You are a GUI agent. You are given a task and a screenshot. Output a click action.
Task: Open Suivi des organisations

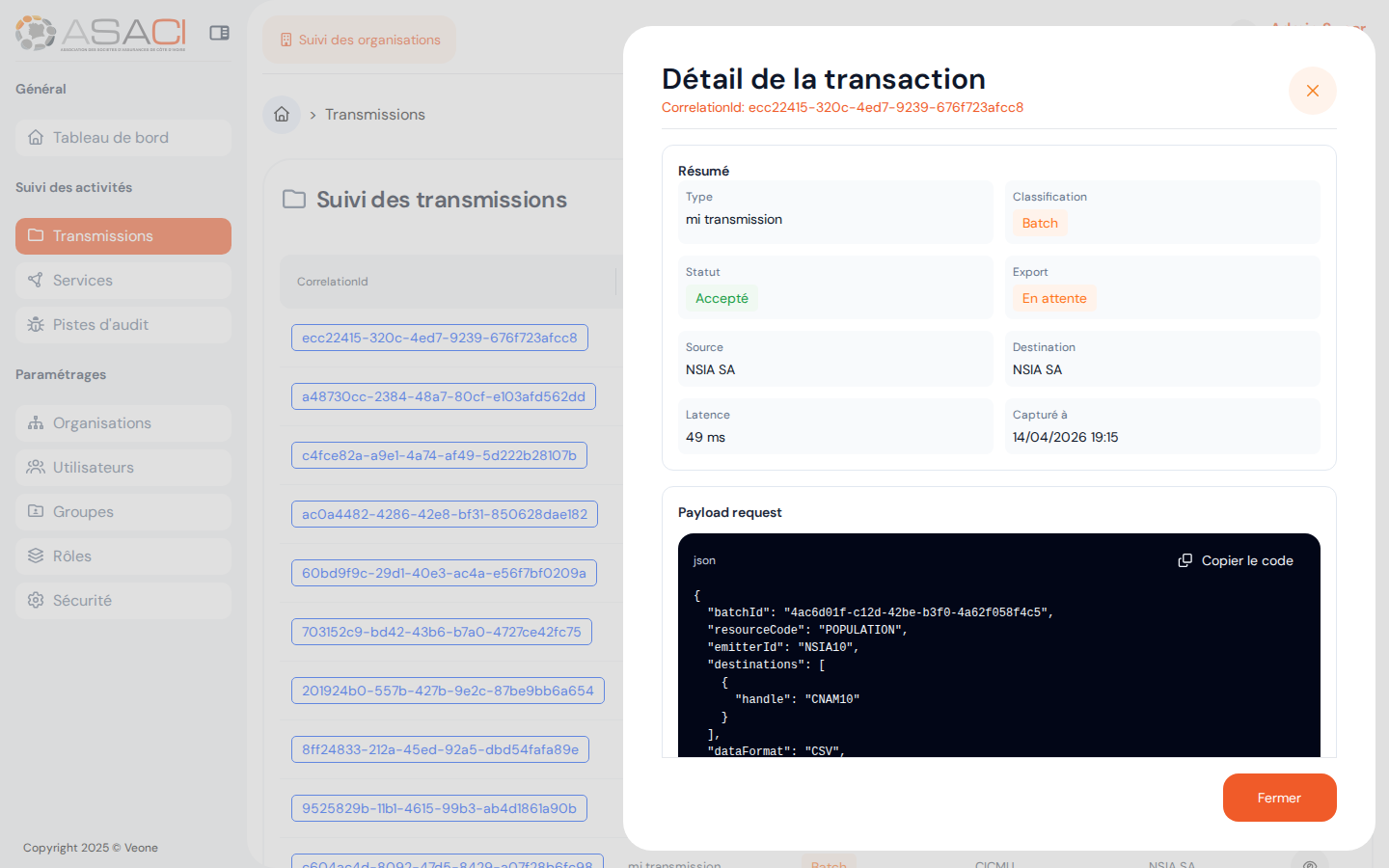point(359,40)
